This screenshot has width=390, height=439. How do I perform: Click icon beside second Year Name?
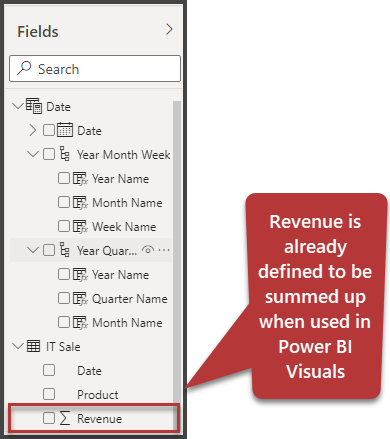click(x=80, y=275)
